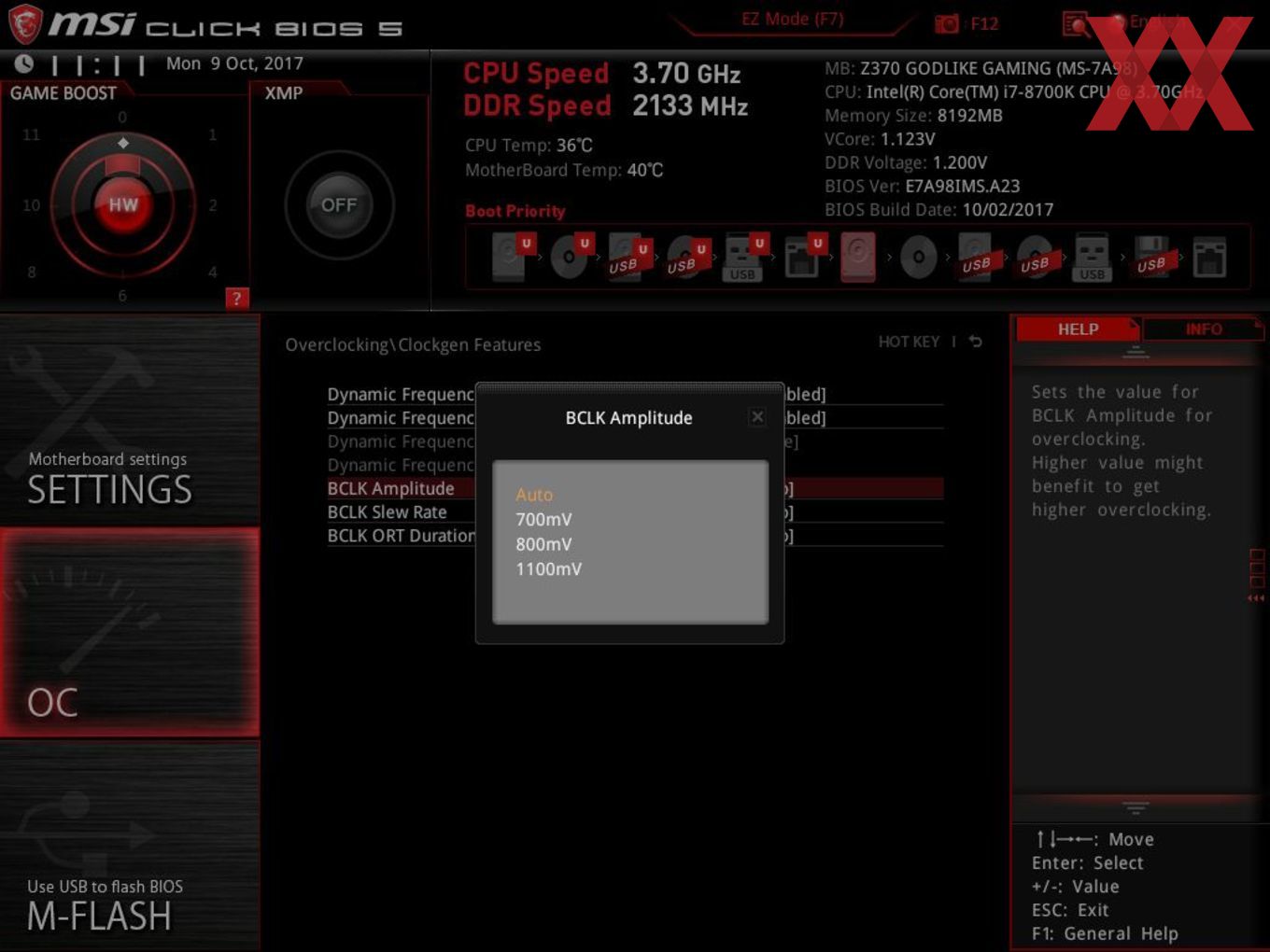Click the BCLK Amplitude dialog title
The width and height of the screenshot is (1270, 952).
(x=628, y=417)
